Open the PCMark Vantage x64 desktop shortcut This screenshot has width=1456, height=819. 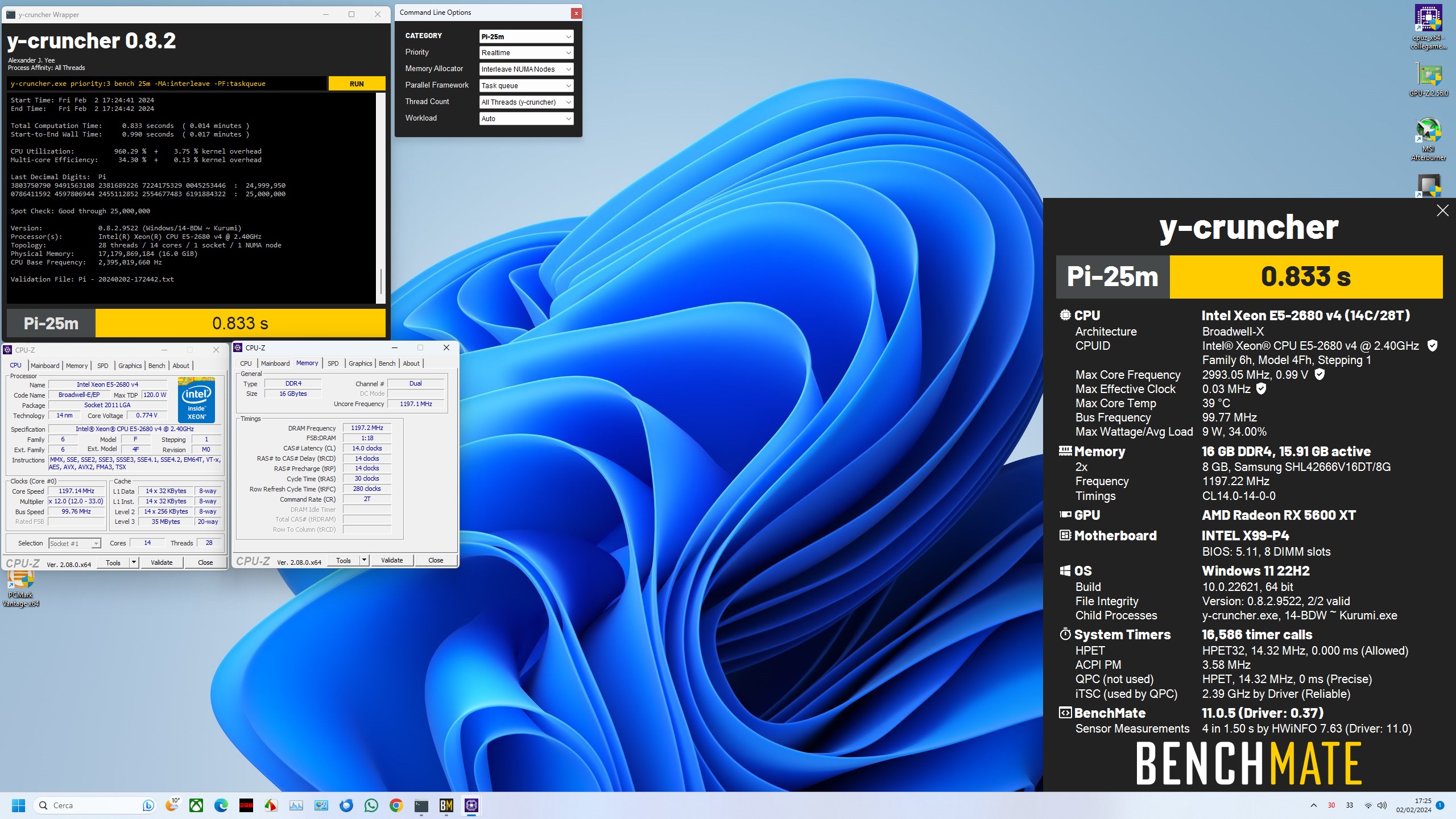[x=20, y=588]
